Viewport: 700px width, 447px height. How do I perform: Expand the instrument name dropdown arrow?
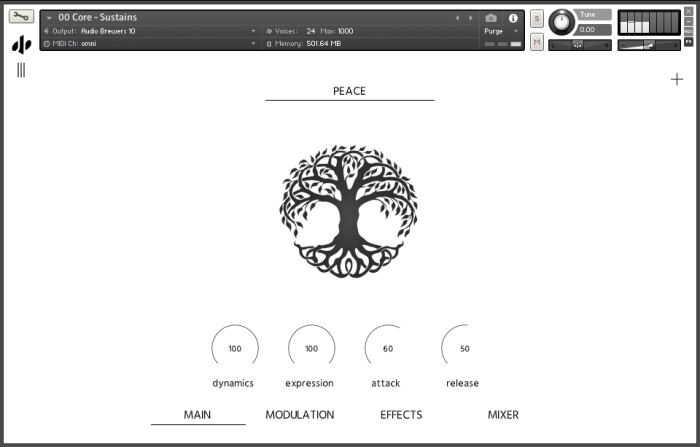[x=49, y=18]
